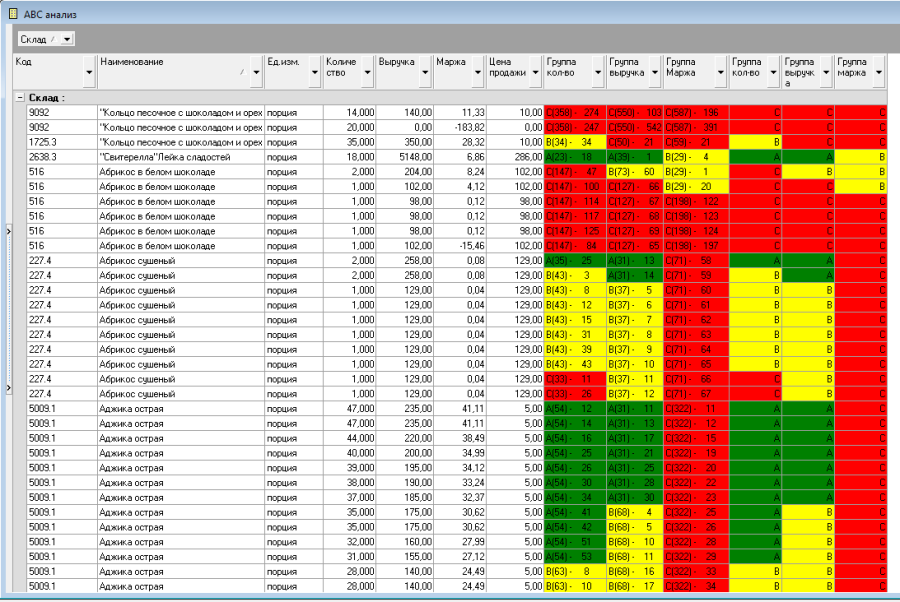Collapse the Склад group row

coord(19,98)
